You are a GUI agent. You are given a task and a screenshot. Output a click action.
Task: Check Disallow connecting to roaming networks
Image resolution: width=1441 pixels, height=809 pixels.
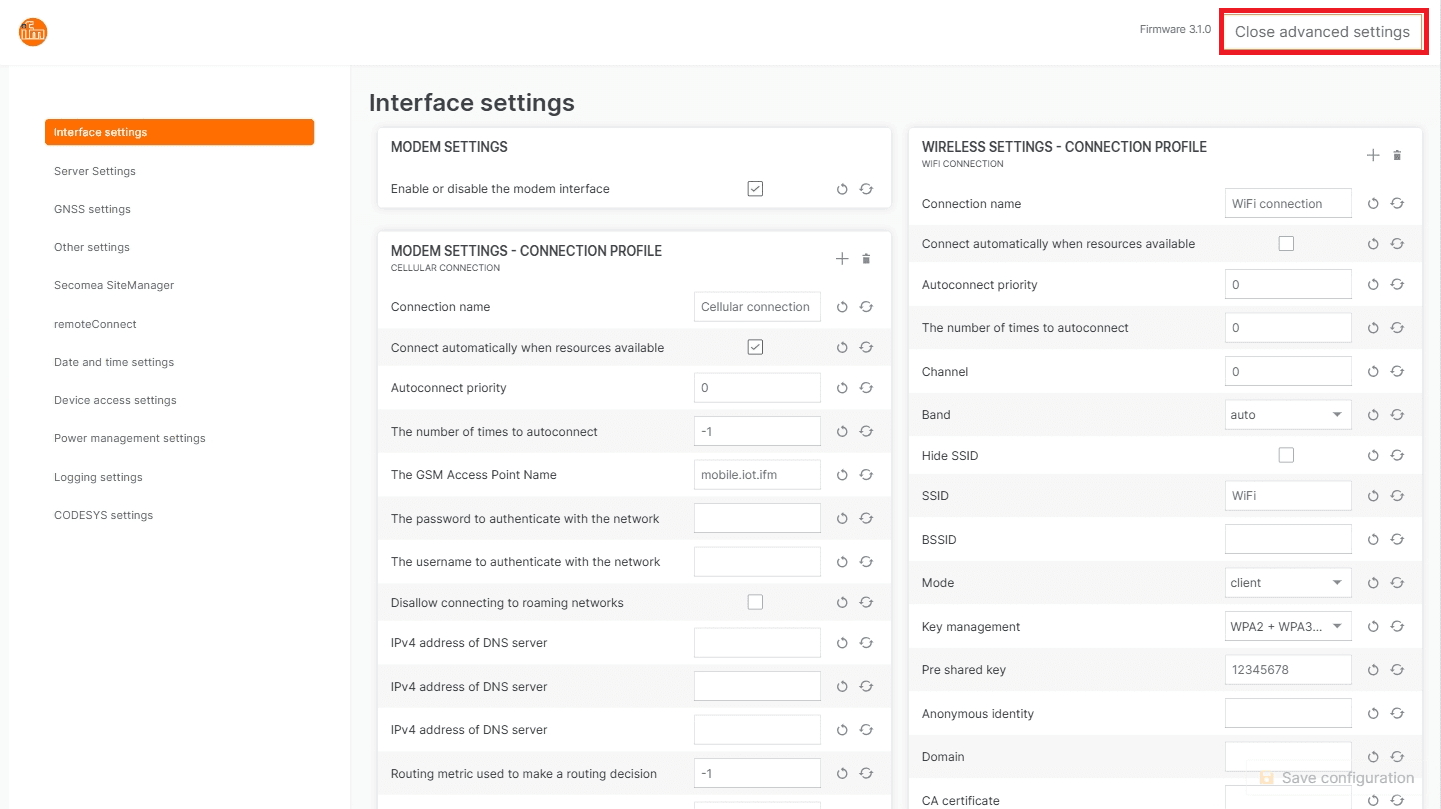tap(755, 603)
